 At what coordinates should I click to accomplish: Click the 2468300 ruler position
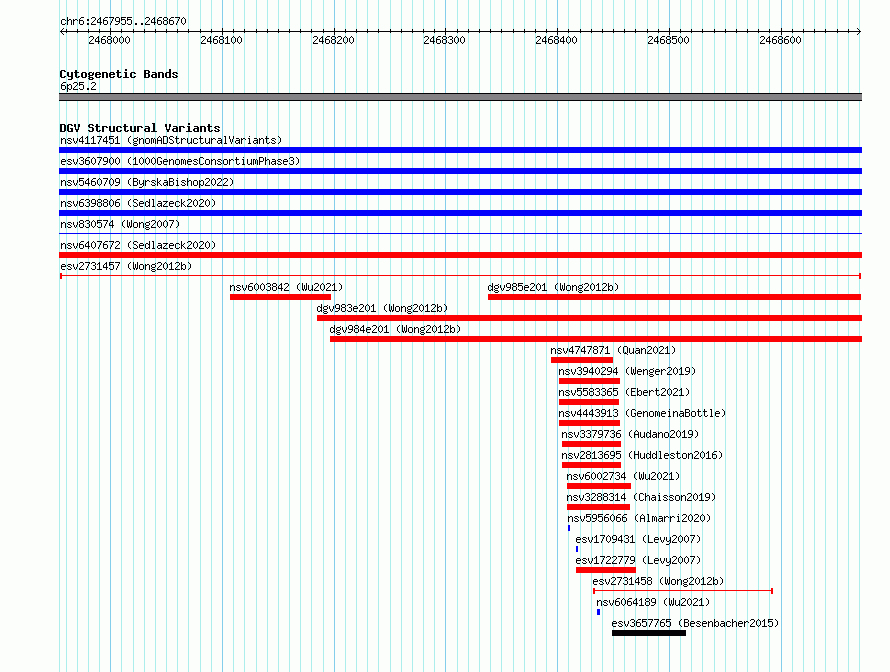tap(444, 40)
